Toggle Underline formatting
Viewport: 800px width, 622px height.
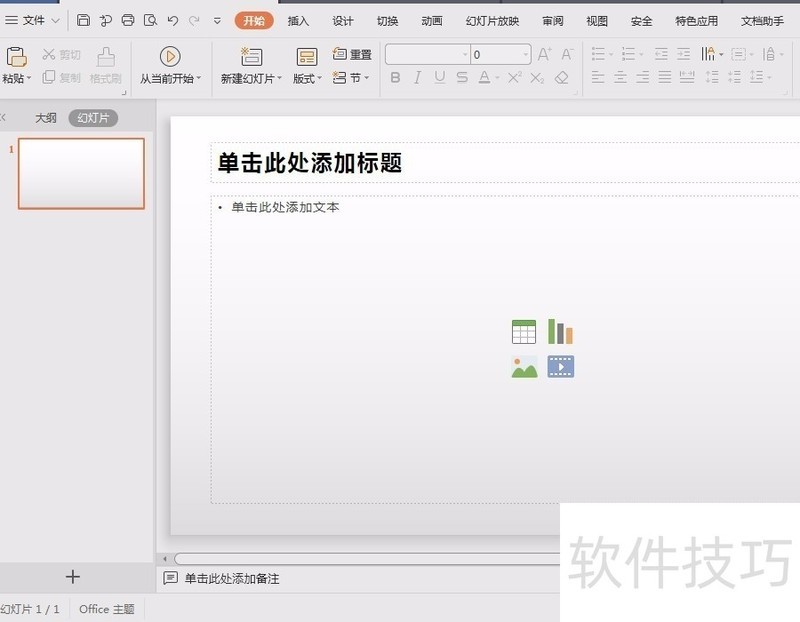(x=440, y=78)
